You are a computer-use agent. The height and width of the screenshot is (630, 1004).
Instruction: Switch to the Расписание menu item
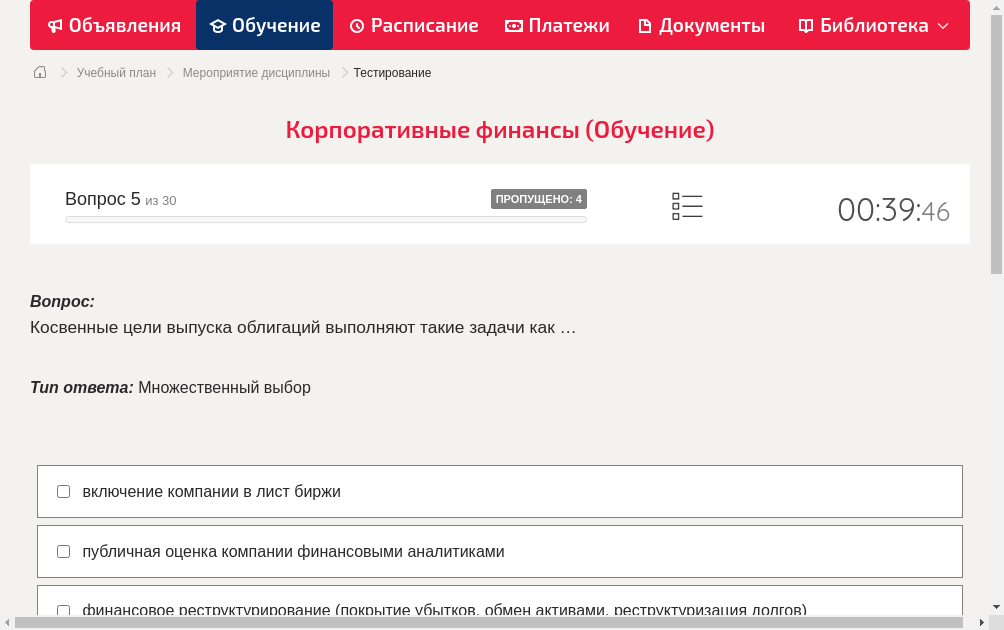414,25
